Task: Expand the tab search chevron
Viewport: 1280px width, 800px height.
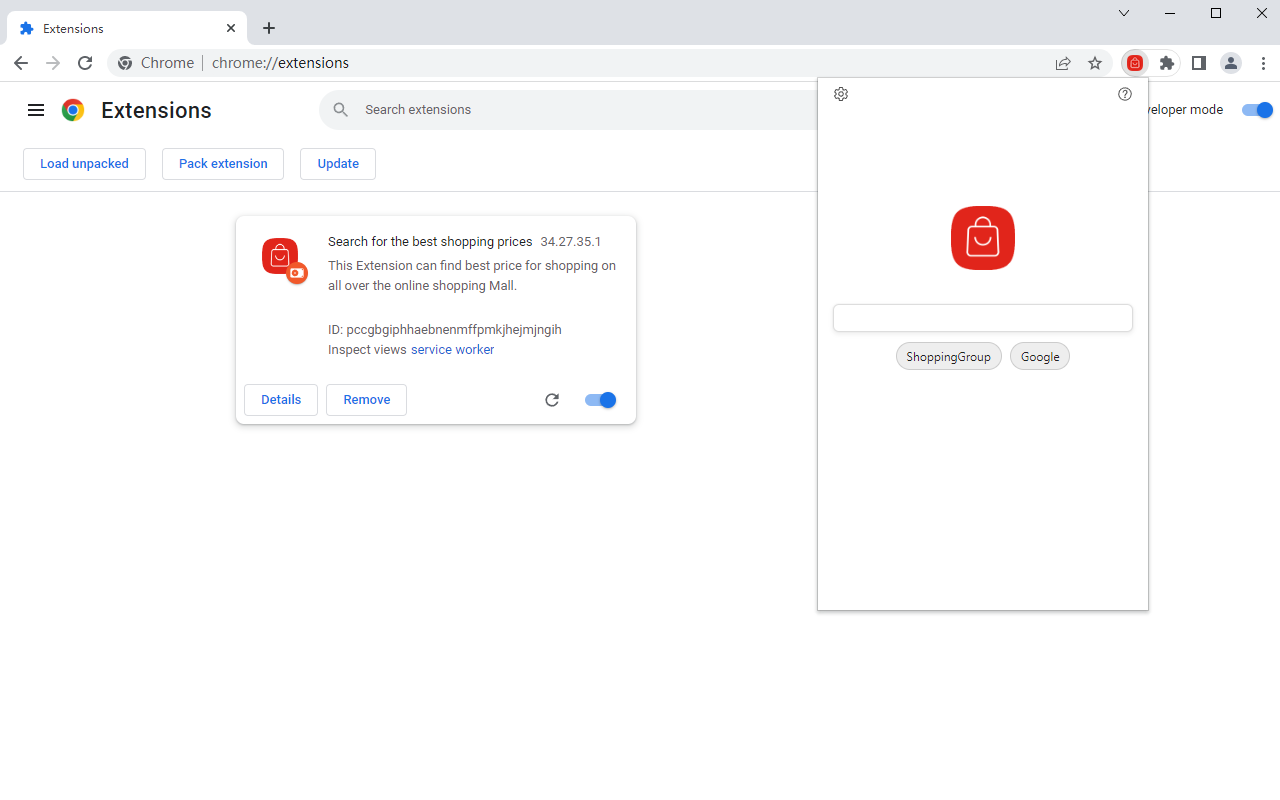Action: 1124,13
